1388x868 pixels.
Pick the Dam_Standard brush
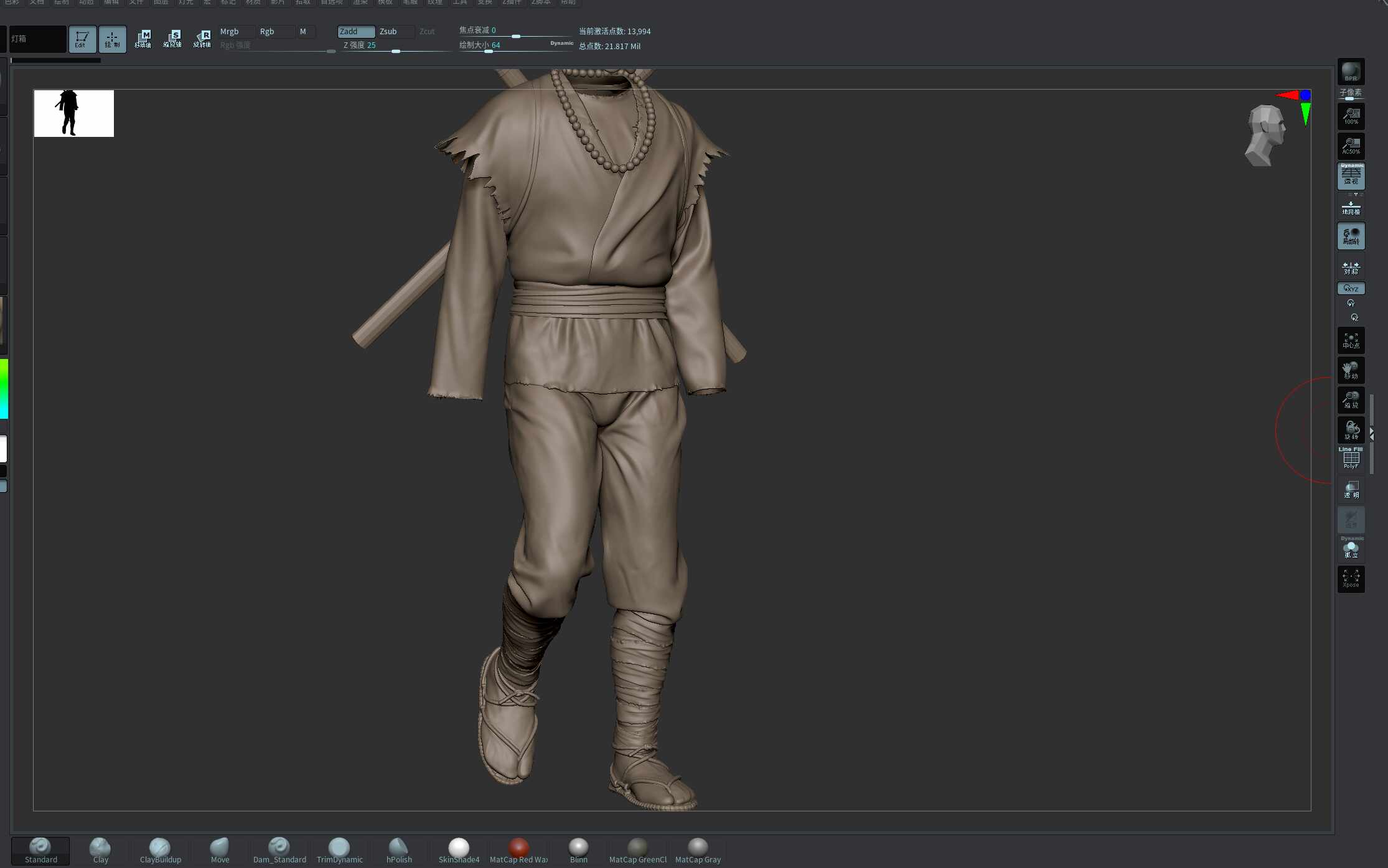coord(279,851)
